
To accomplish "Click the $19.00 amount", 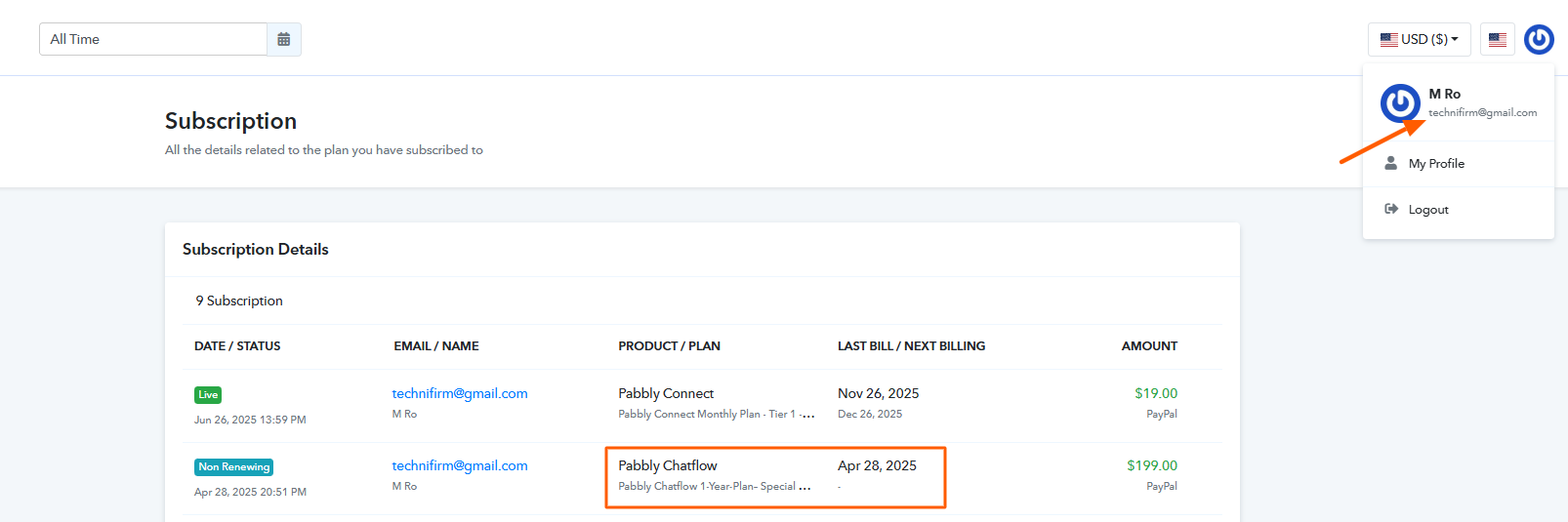I will 1156,393.
